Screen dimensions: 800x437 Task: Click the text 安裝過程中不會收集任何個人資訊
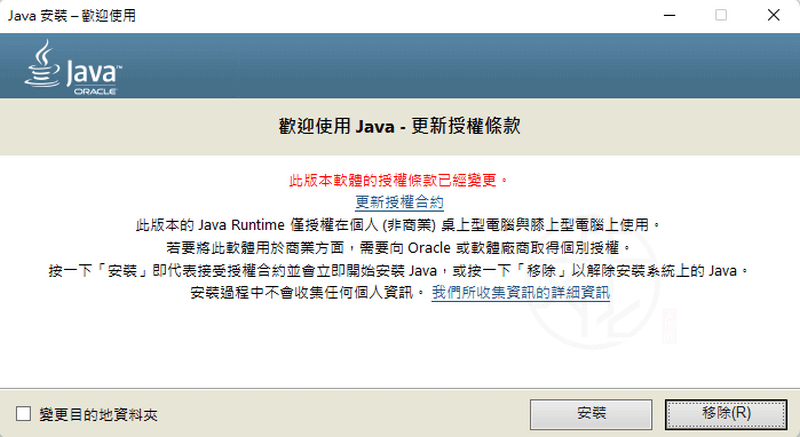[x=307, y=293]
